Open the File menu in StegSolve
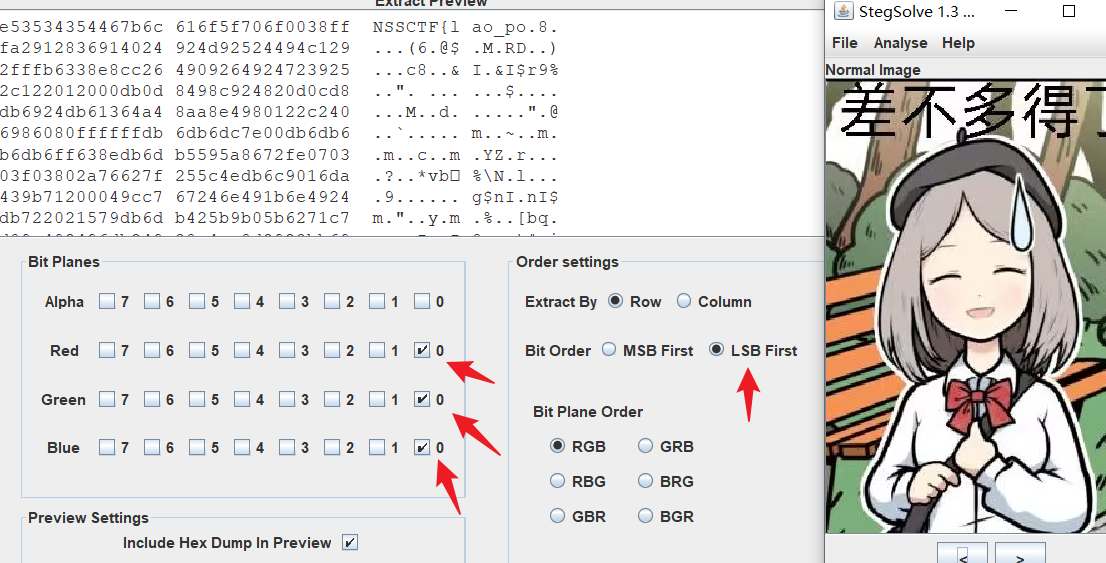Image resolution: width=1106 pixels, height=563 pixels. click(844, 43)
